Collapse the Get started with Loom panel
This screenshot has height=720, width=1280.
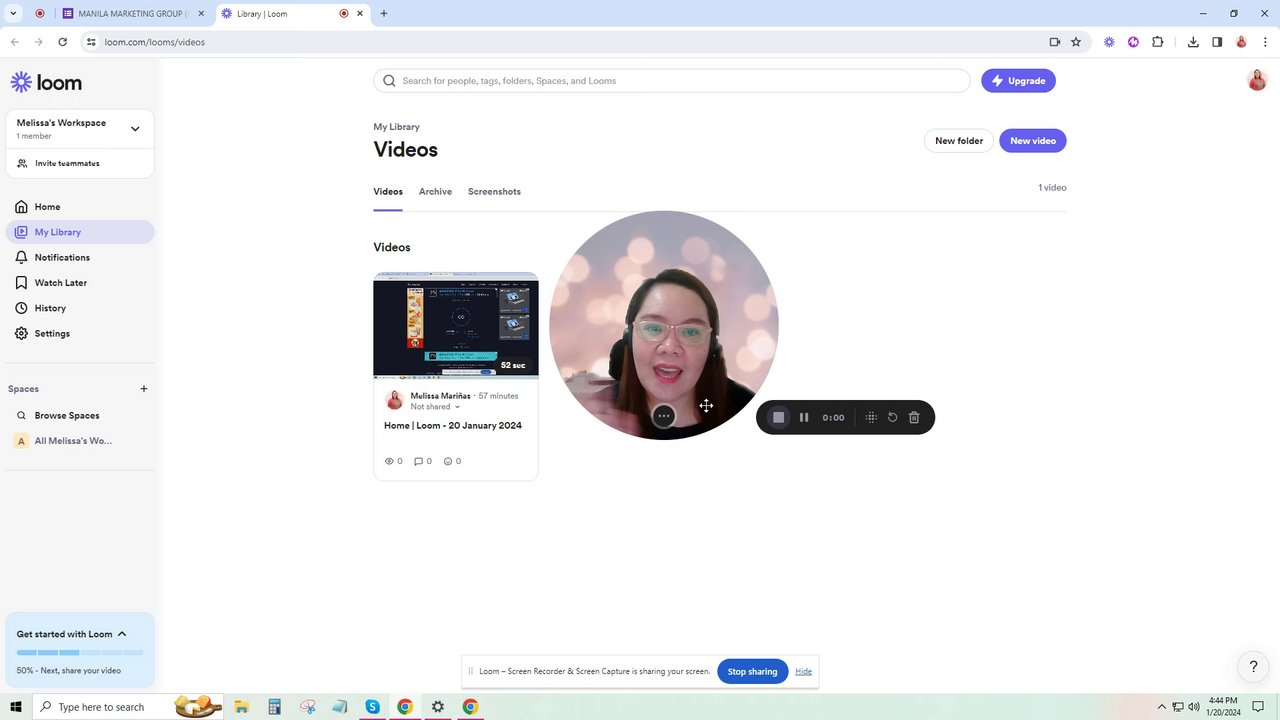[x=122, y=634]
